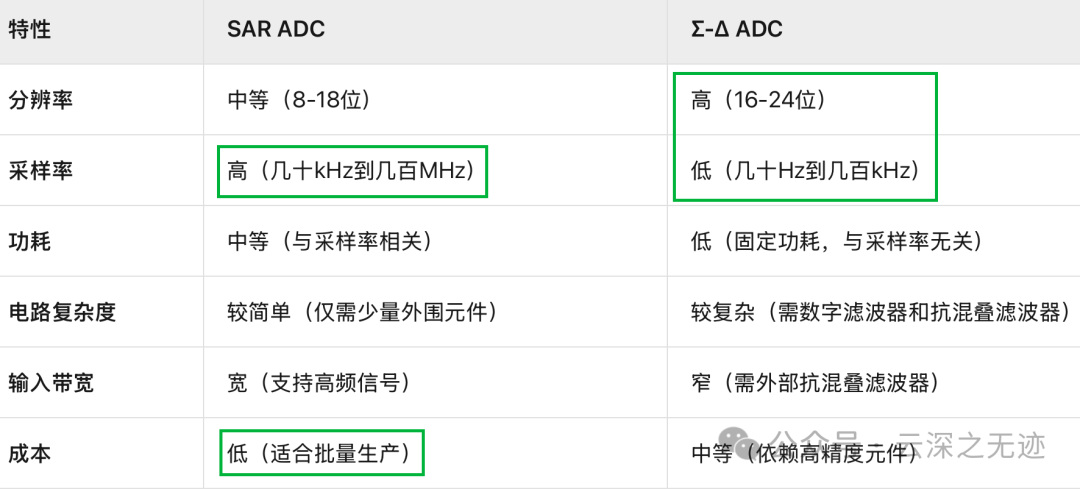Click the 功耗 row label

pos(30,242)
